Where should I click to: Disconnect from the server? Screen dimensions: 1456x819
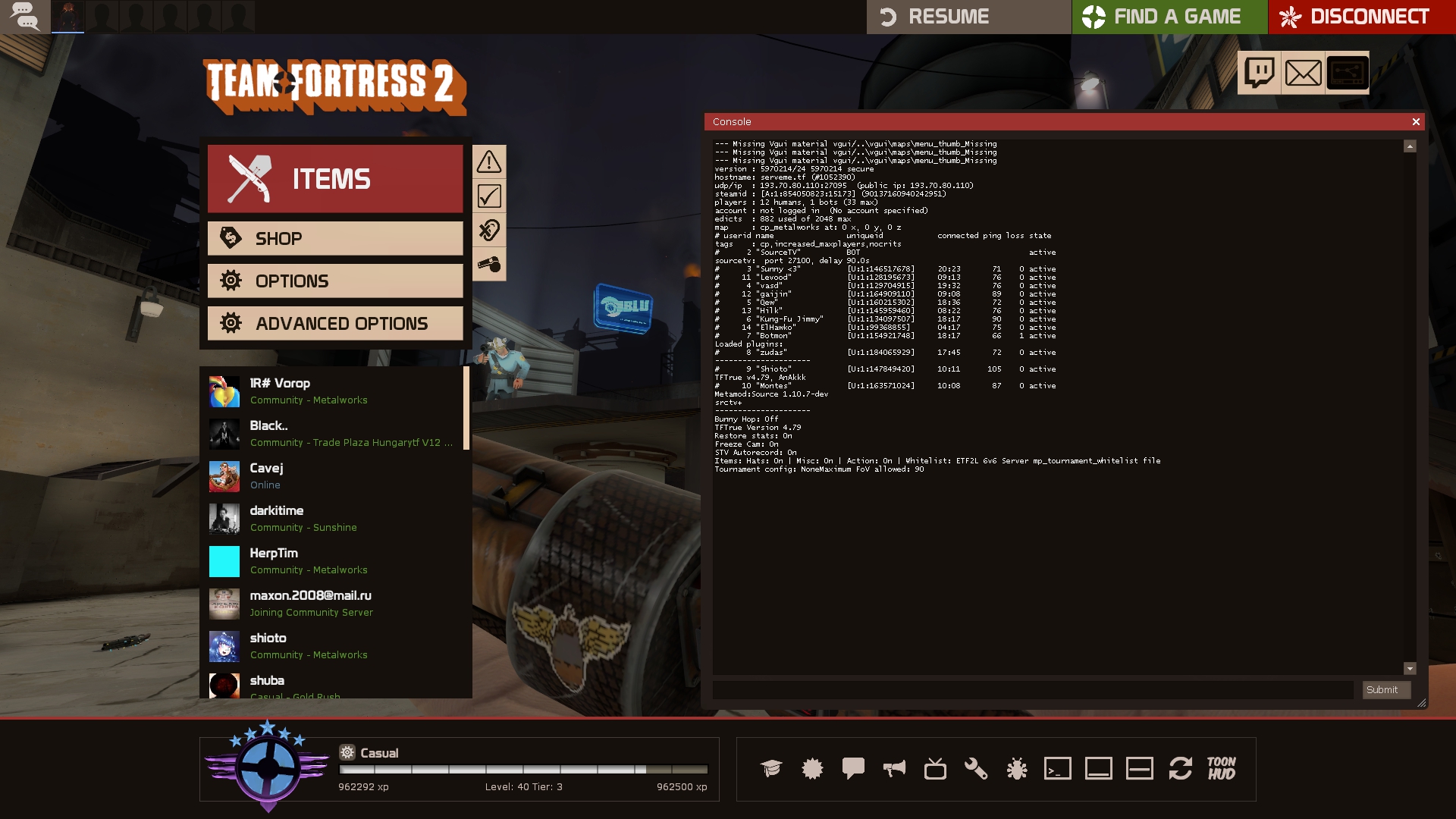[x=1362, y=17]
